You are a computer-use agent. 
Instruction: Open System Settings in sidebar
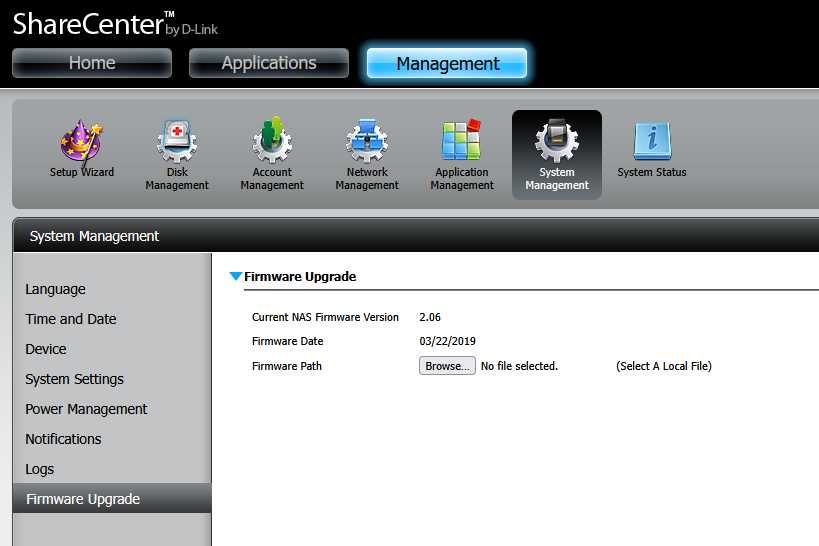pyautogui.click(x=75, y=379)
